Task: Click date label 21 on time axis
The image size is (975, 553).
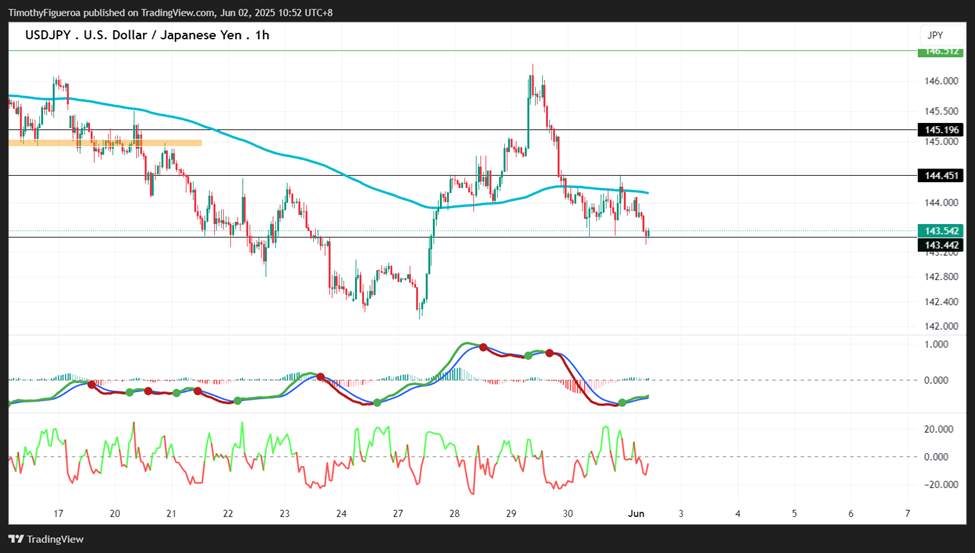Action: click(x=171, y=514)
